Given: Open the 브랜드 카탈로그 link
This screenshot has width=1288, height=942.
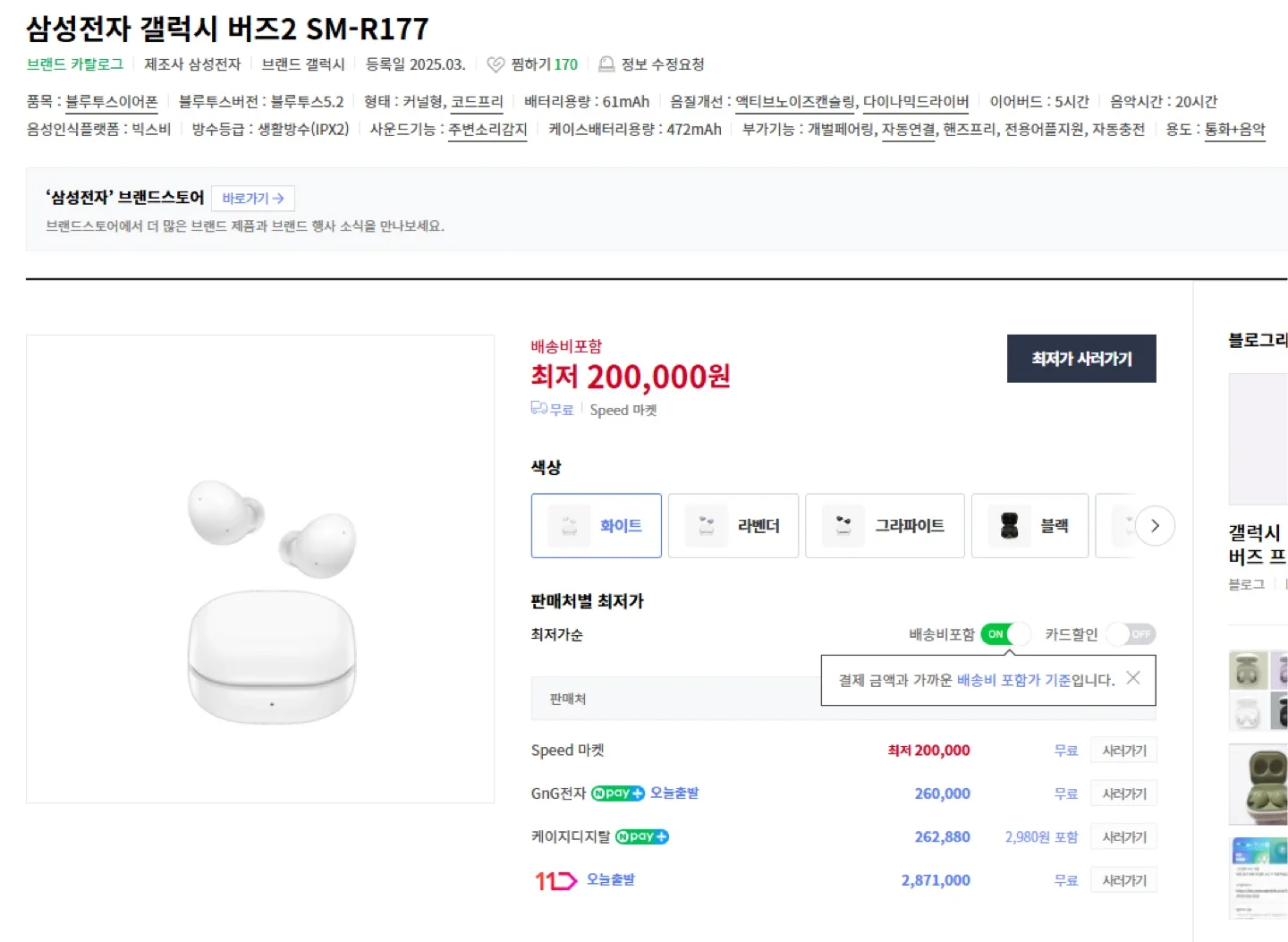Looking at the screenshot, I should [75, 64].
